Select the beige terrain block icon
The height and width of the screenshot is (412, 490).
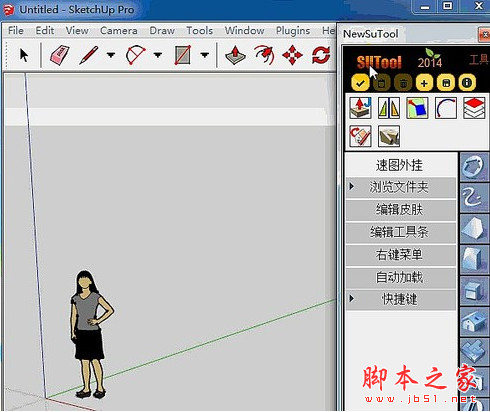pyautogui.click(x=389, y=136)
